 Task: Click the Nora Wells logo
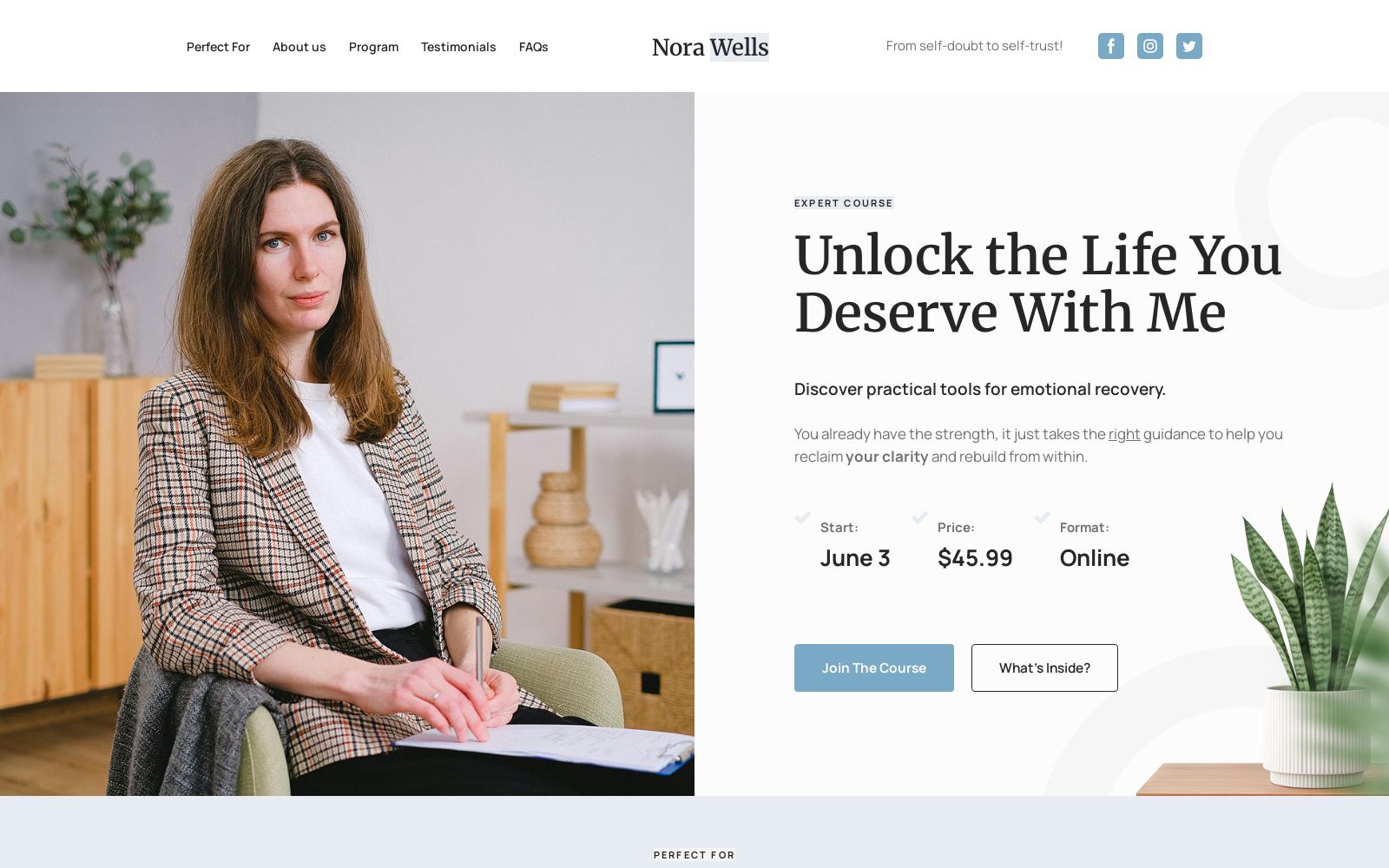(x=710, y=47)
